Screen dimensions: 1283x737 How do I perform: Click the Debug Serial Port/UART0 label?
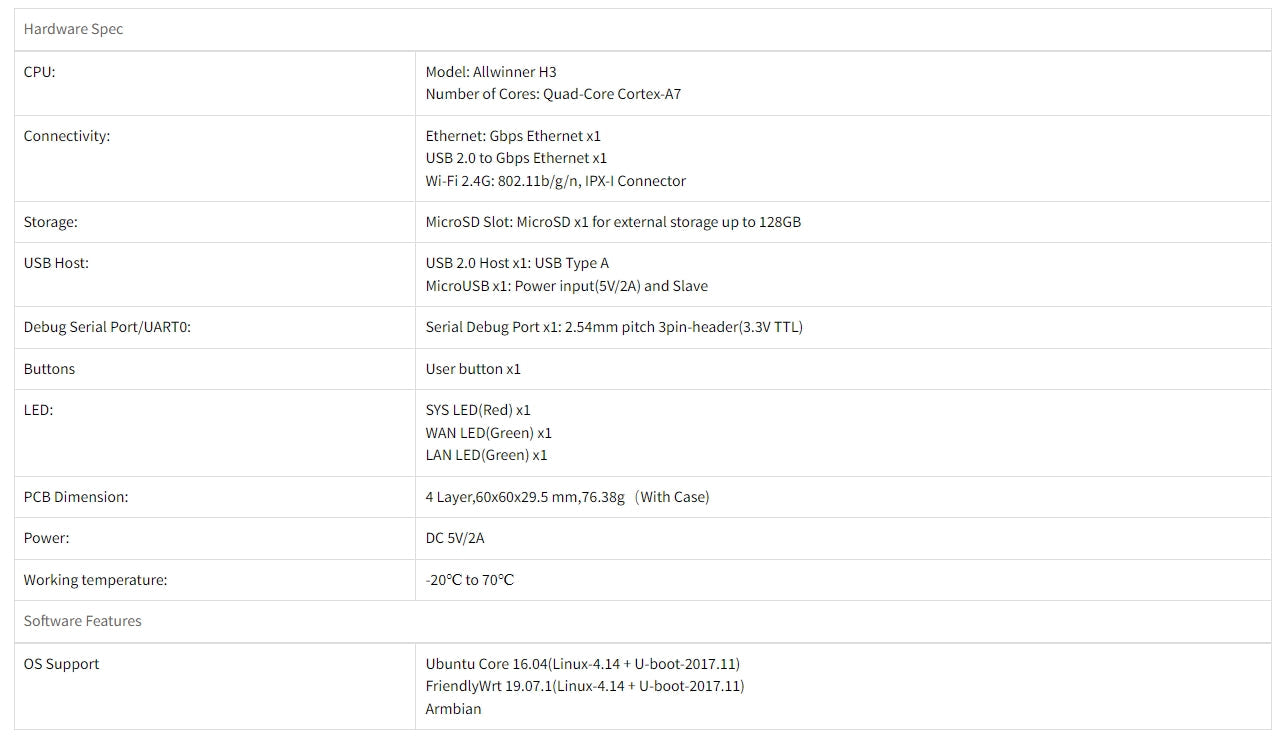[x=107, y=327]
